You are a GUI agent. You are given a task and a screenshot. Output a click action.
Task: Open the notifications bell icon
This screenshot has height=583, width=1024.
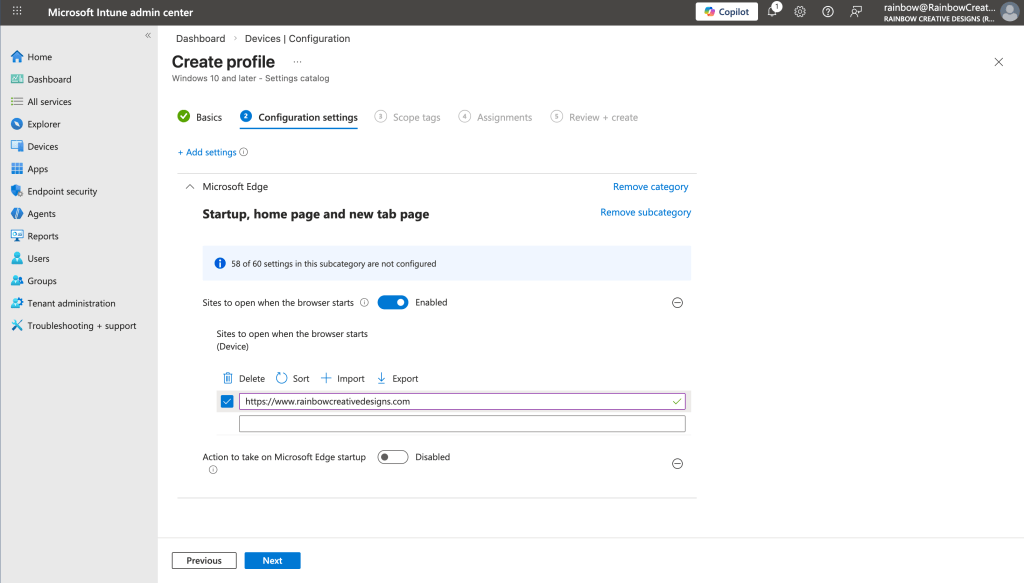click(x=772, y=12)
